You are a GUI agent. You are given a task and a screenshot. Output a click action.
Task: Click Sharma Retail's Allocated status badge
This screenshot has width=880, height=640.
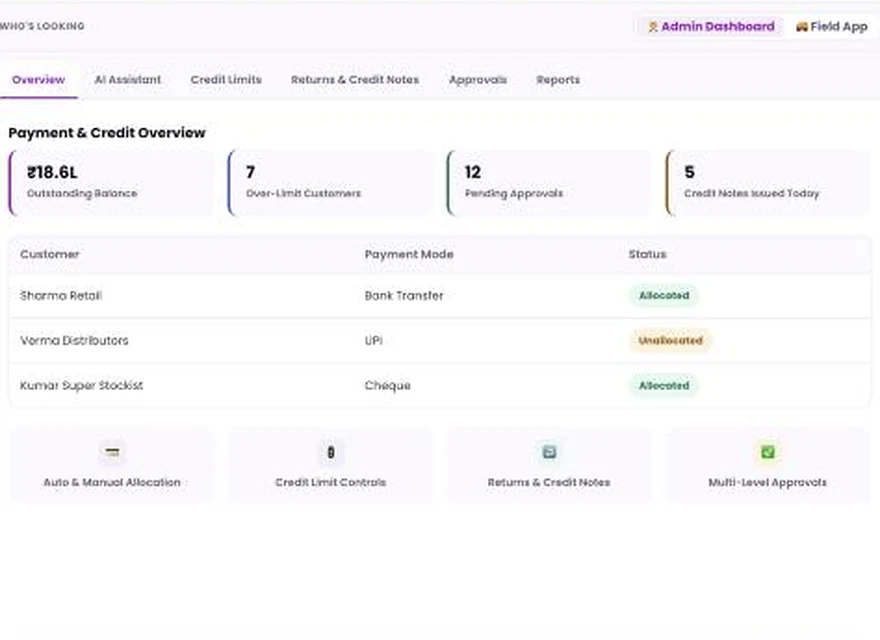[664, 295]
